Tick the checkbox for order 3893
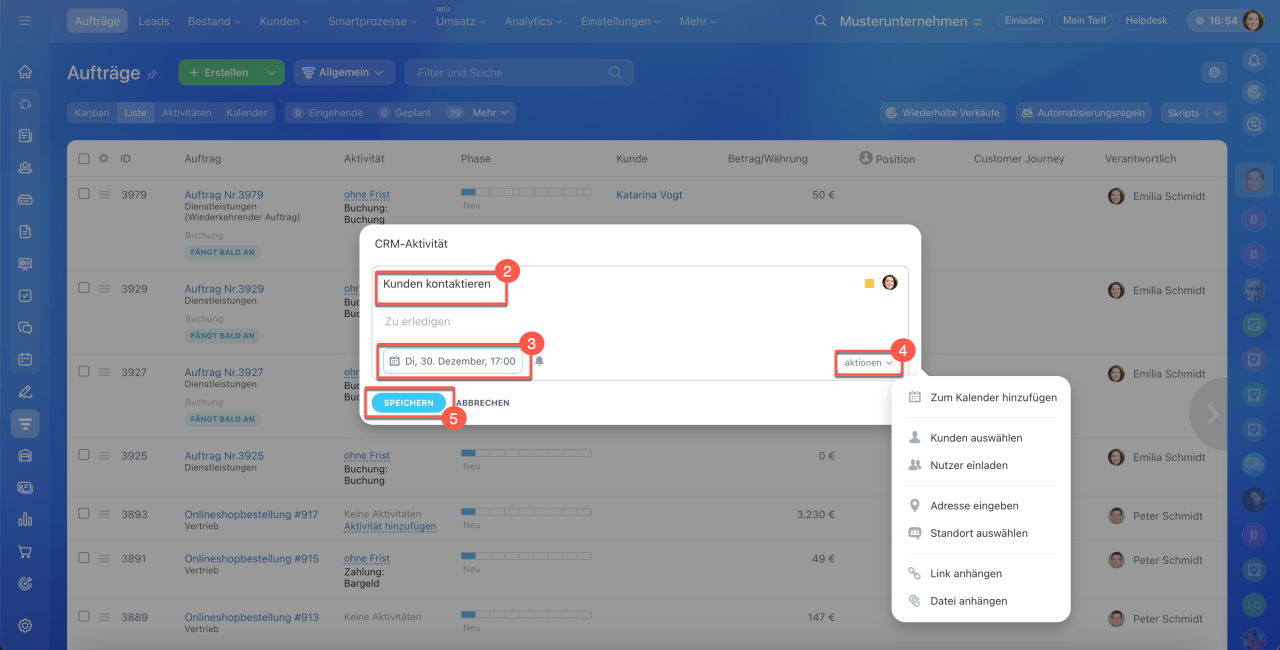 84,514
